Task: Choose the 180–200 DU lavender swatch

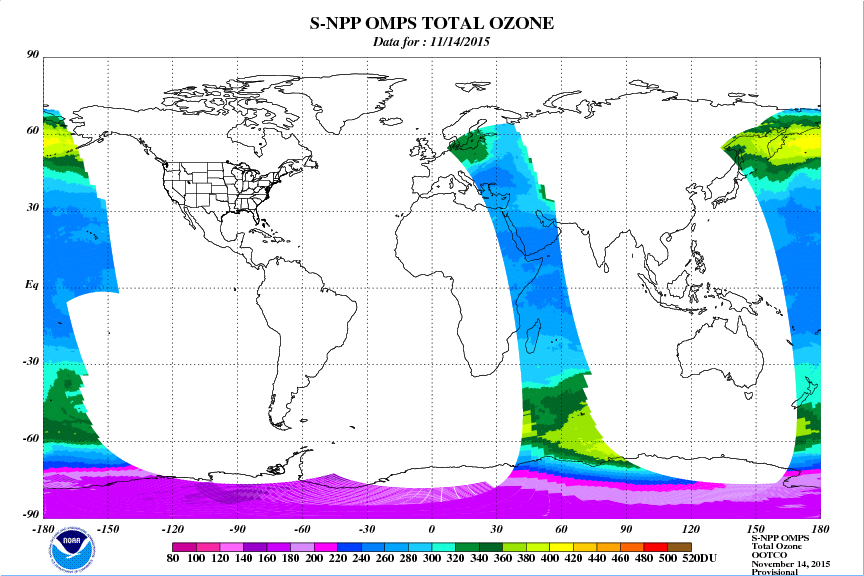Action: click(x=302, y=547)
